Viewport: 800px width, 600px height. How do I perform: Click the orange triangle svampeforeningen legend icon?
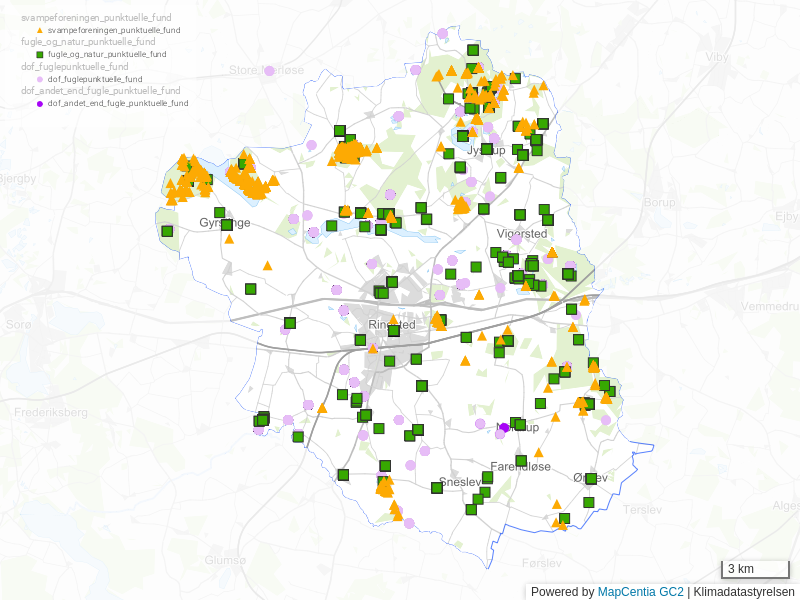(x=39, y=31)
